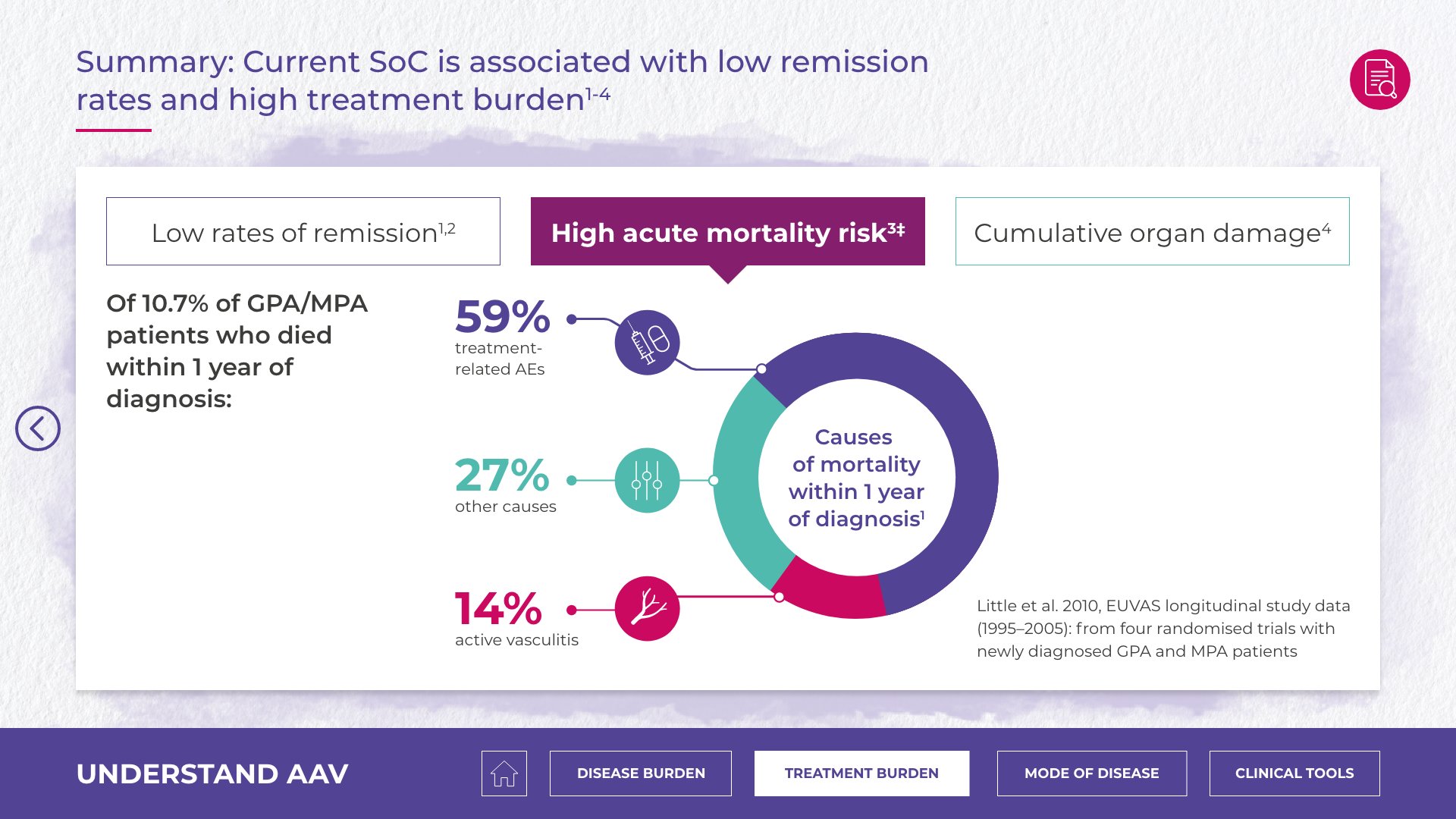Screen dimensions: 1456x819
Task: Go back with the left arrow button
Action: (x=38, y=428)
